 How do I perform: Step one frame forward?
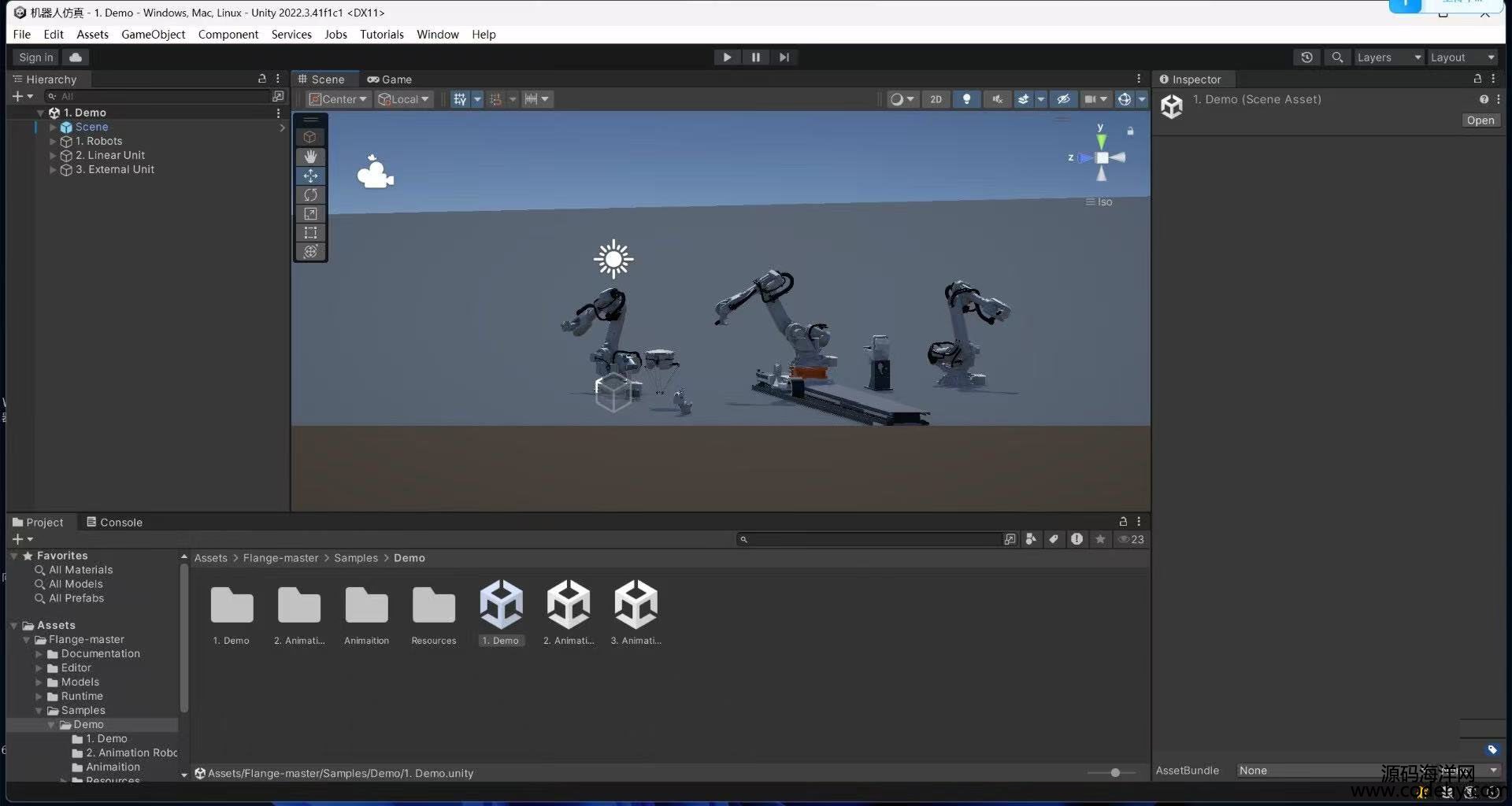pos(784,57)
